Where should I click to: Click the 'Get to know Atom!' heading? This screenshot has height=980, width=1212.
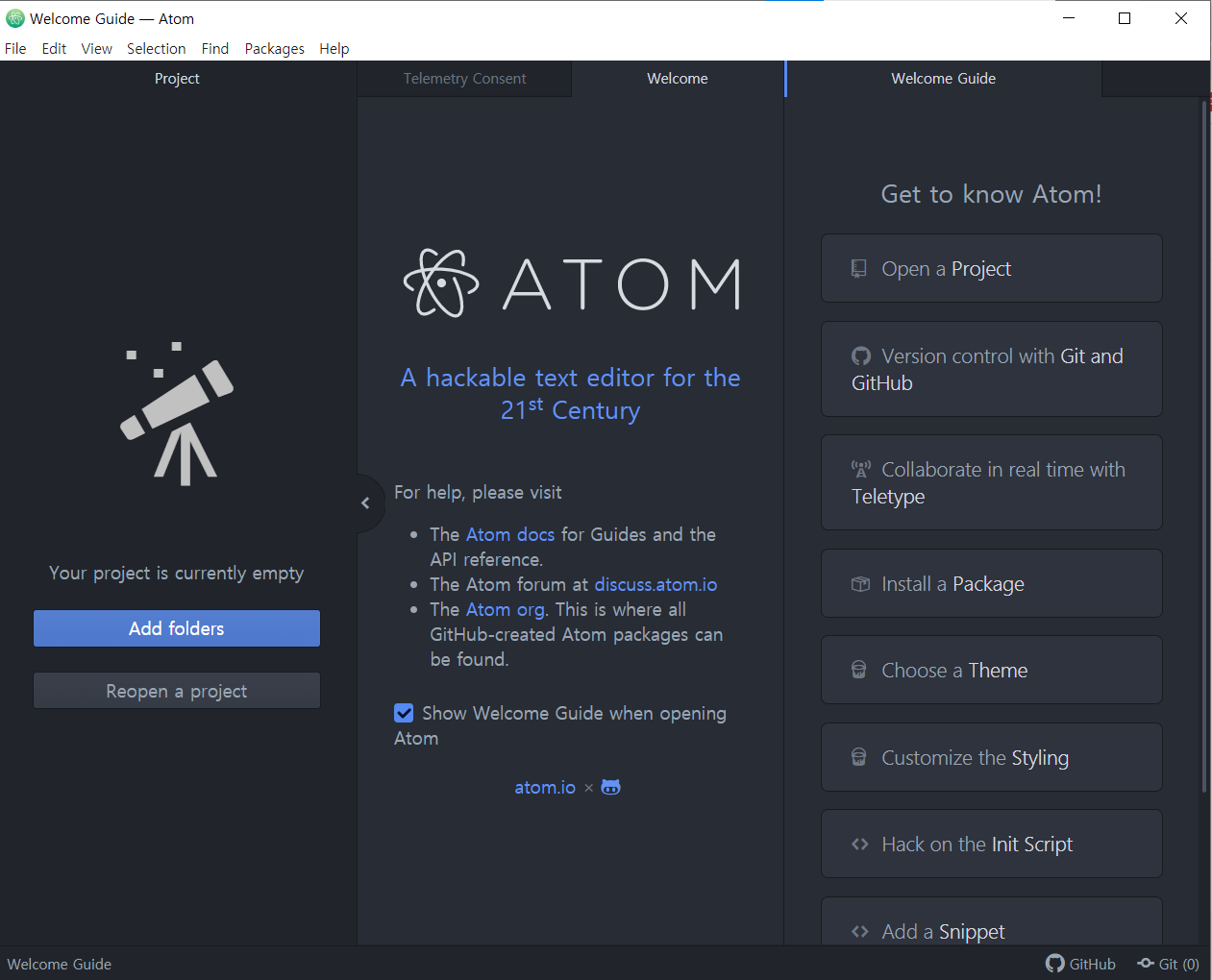(x=991, y=194)
